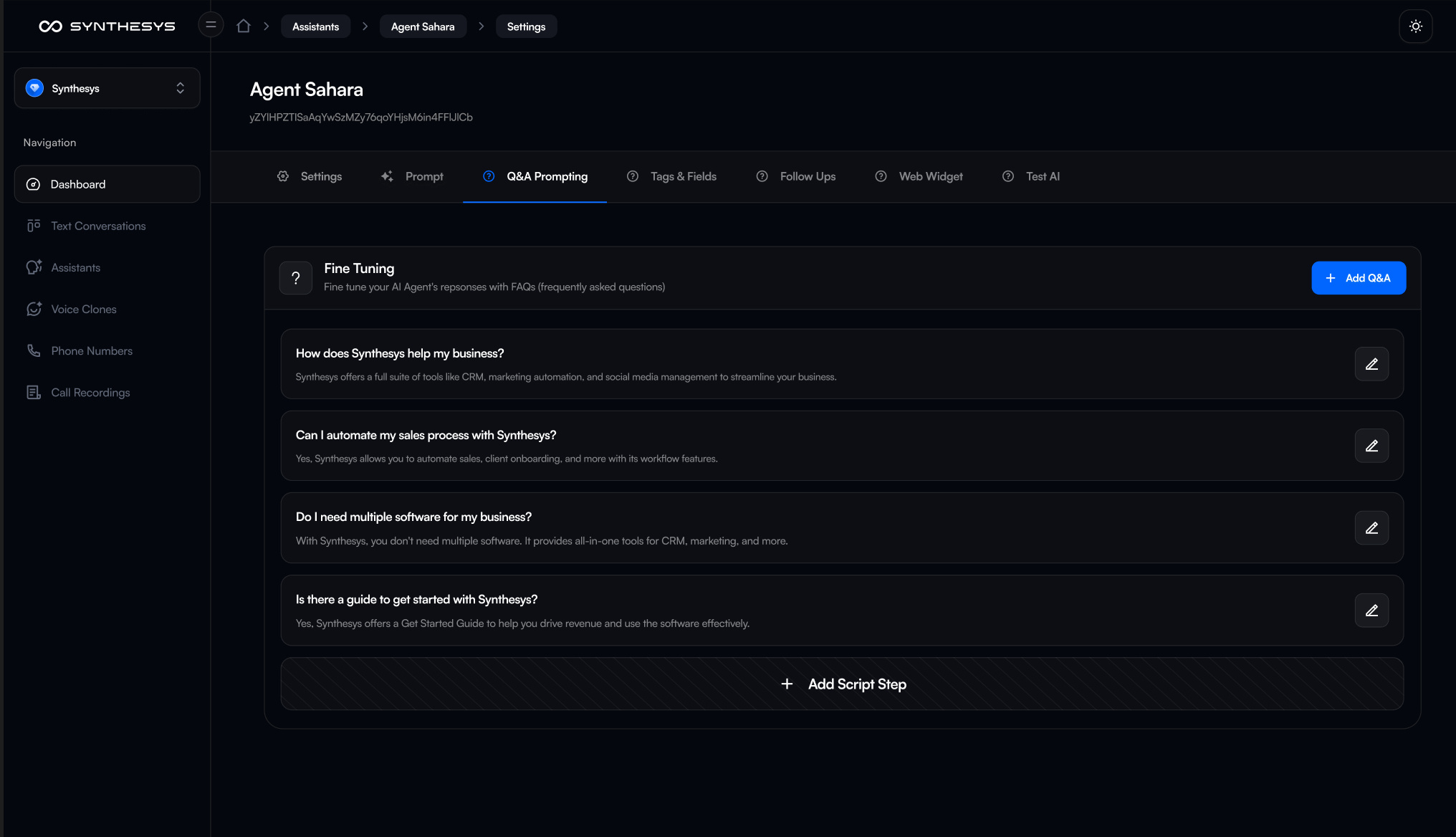
Task: Click the agent ID string under Agent Sahara
Action: (361, 117)
